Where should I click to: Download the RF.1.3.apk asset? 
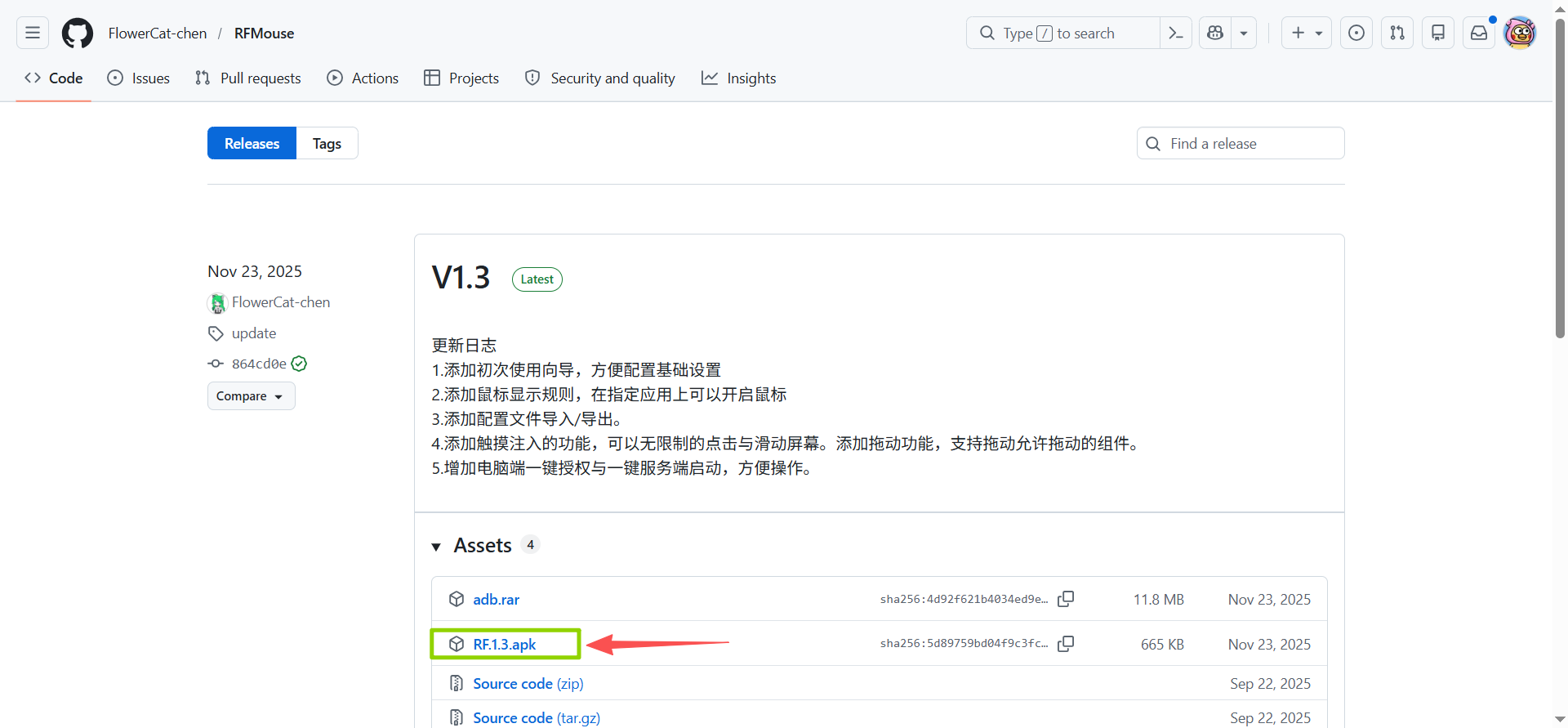[x=504, y=645]
